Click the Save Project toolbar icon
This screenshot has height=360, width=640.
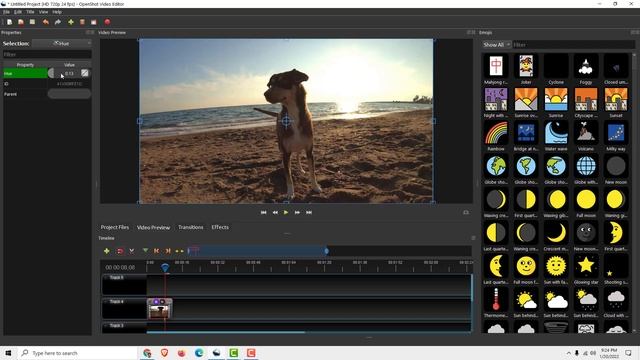coord(32,22)
